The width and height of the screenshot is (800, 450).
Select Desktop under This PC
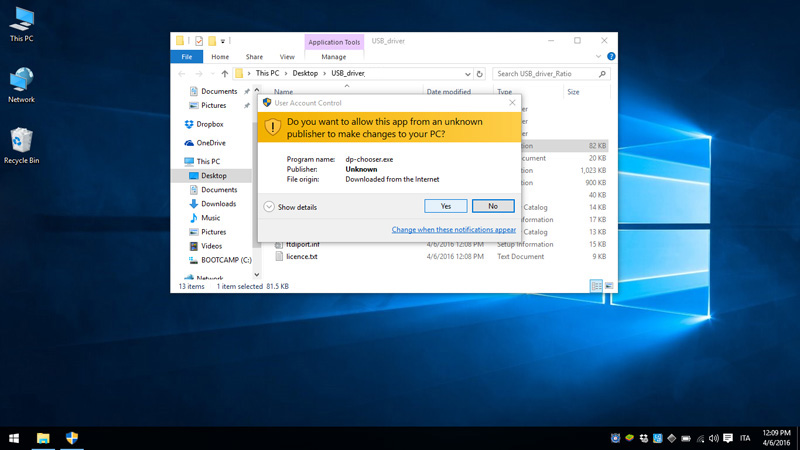[213, 176]
